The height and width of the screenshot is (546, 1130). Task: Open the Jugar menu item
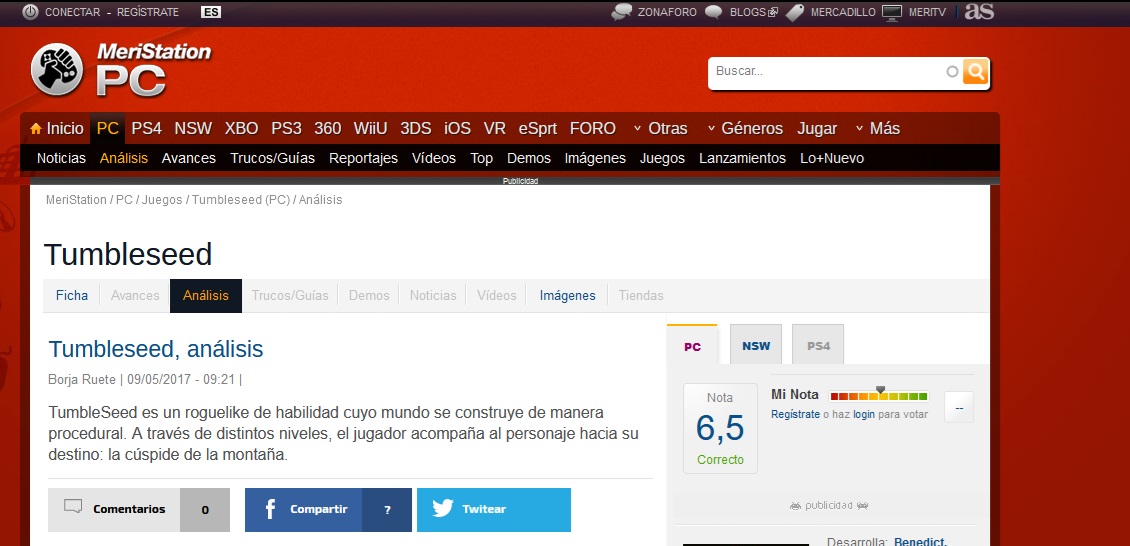[x=817, y=129]
